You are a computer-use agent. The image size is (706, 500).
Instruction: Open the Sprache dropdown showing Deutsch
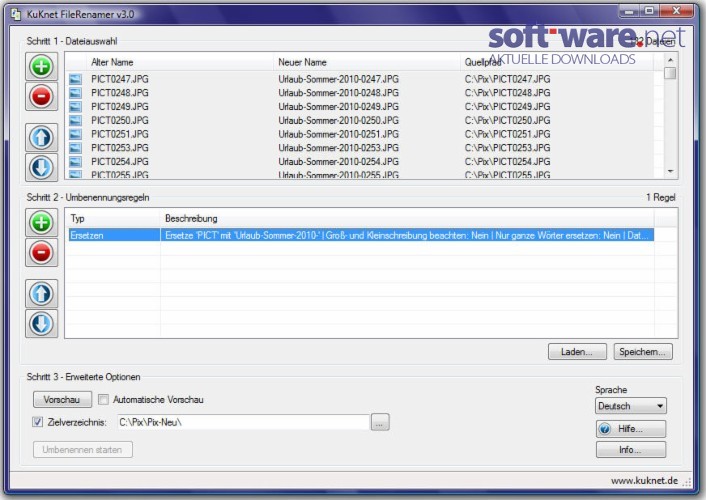(630, 406)
